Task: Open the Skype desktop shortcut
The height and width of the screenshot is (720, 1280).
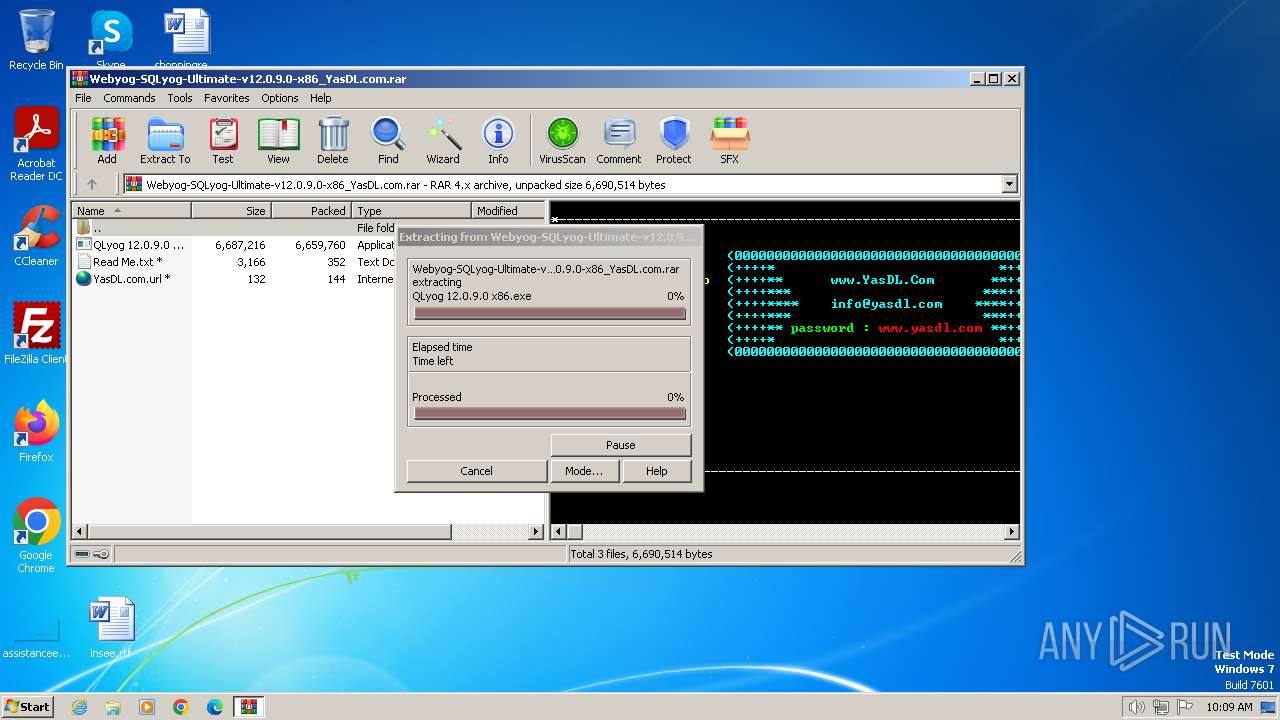Action: coord(110,40)
